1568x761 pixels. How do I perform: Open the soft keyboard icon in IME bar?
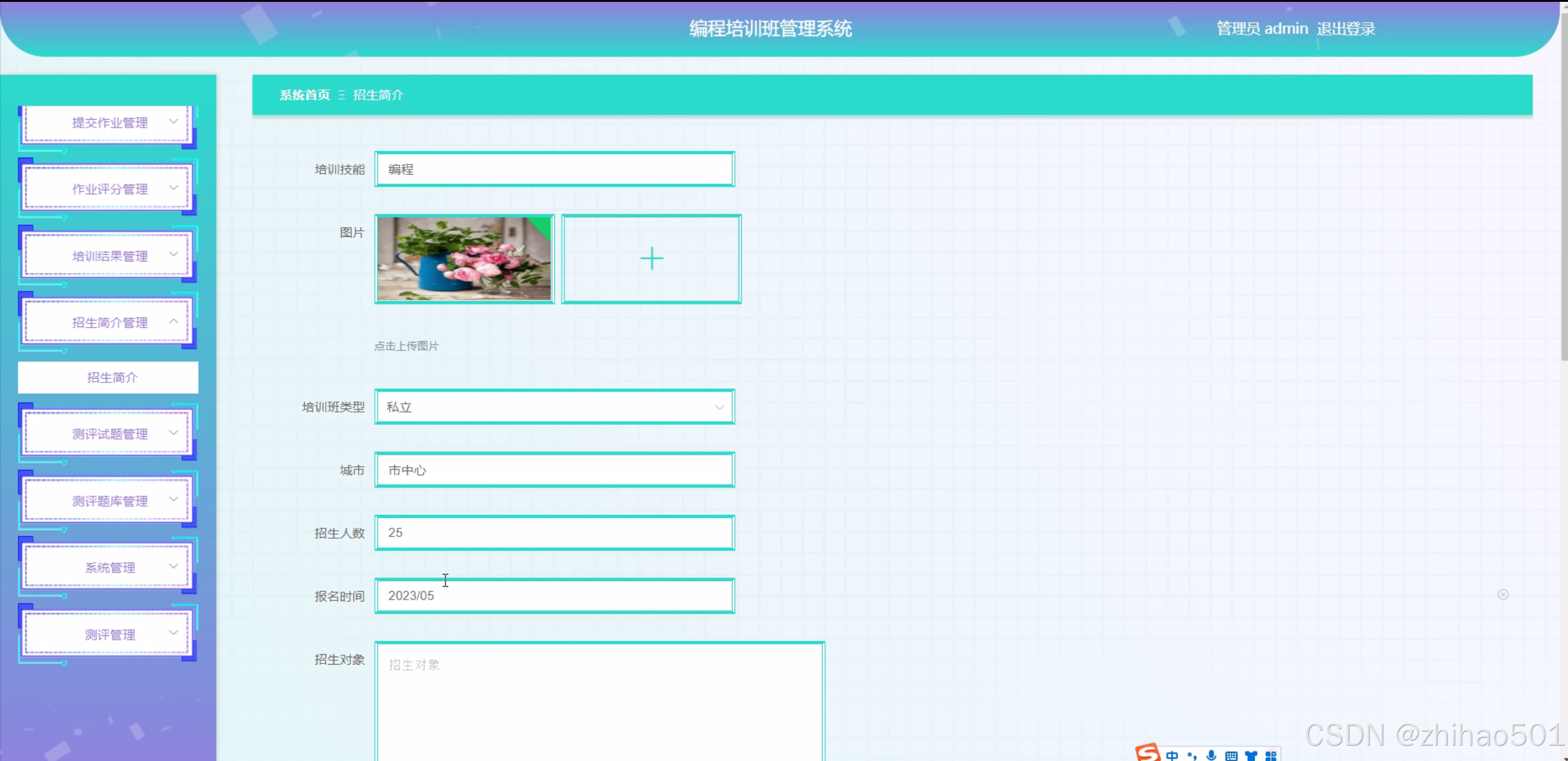(x=1231, y=755)
